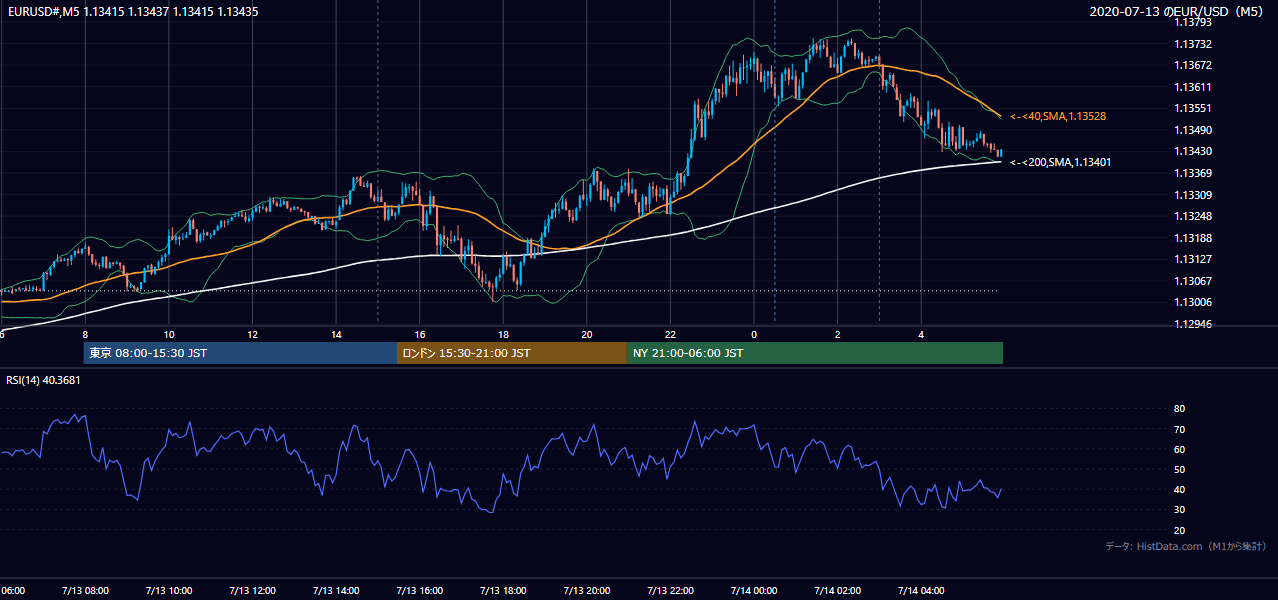Screen dimensions: 1278x600
Task: Click the 200 SMA label reading 1.13401
Action: point(1061,162)
